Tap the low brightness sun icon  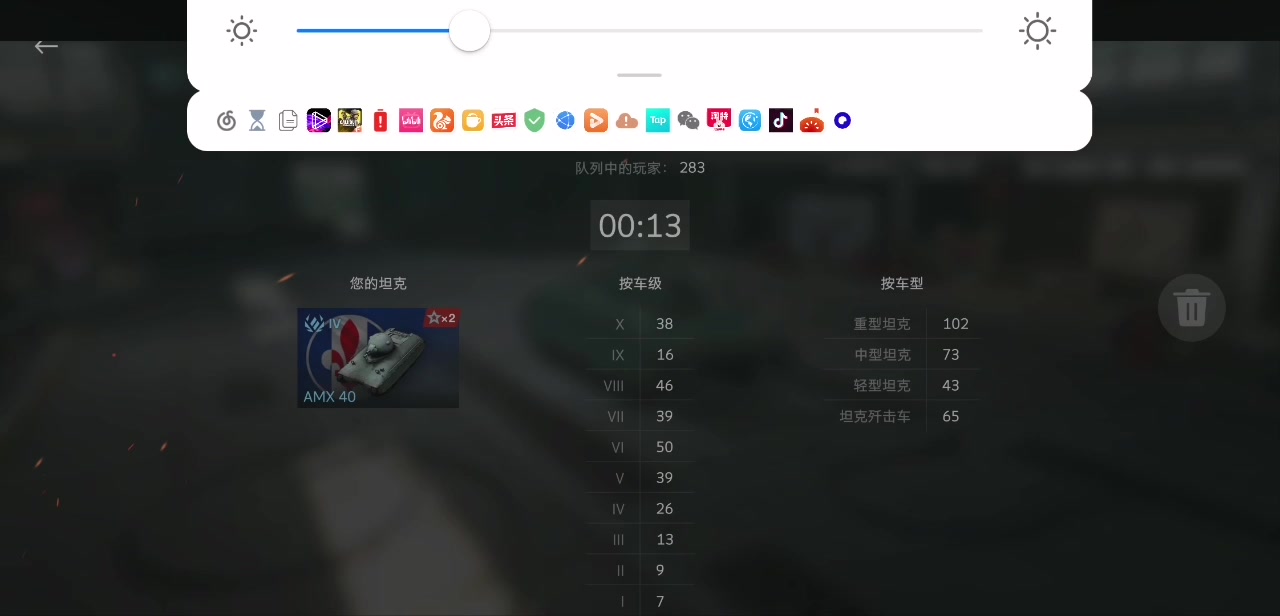click(242, 31)
